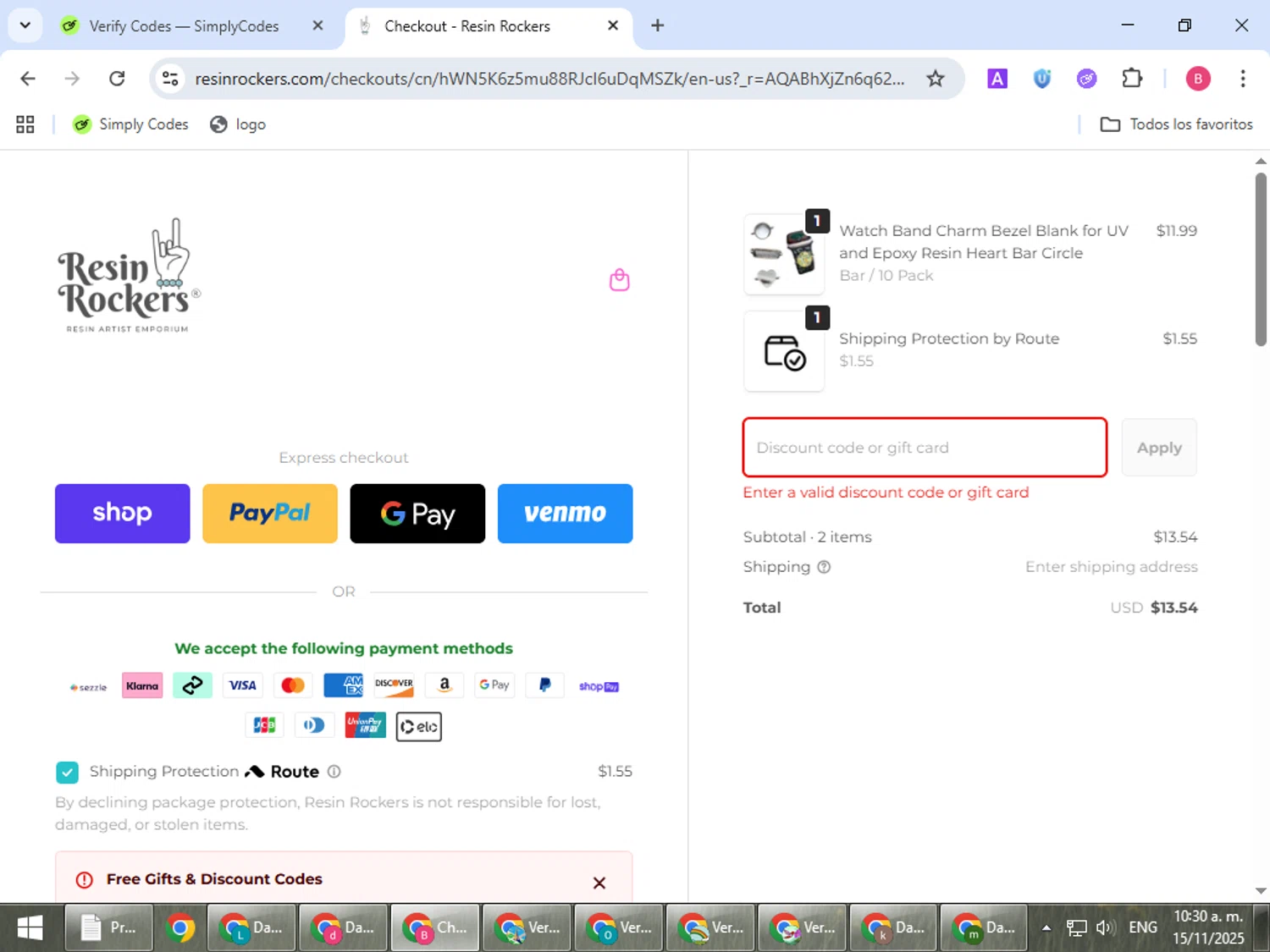The height and width of the screenshot is (952, 1270).
Task: Open the round purple extension icon
Action: click(1087, 79)
